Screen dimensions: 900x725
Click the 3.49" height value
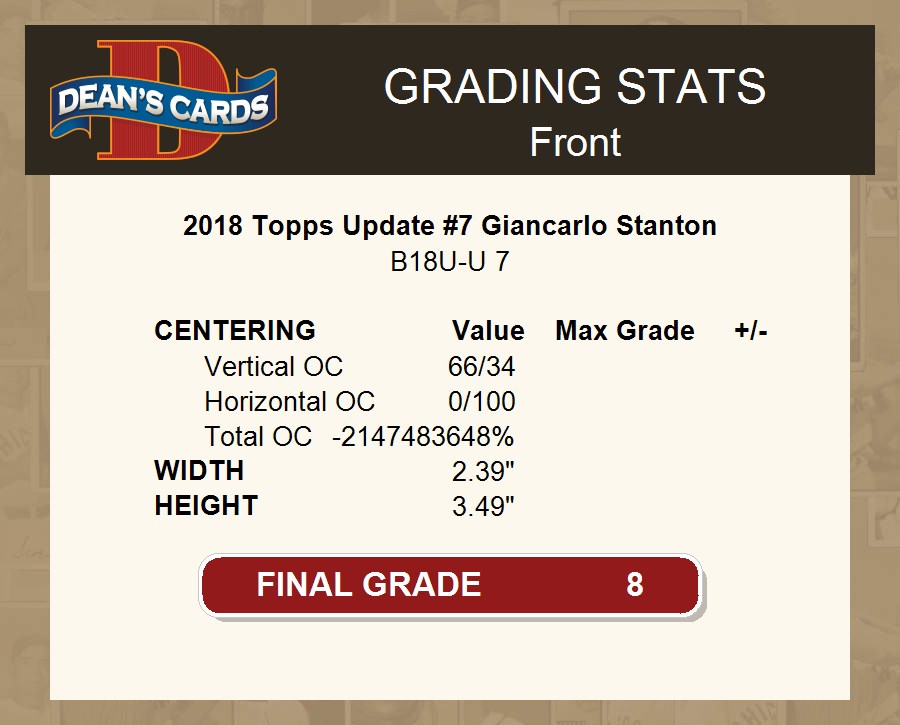point(483,506)
